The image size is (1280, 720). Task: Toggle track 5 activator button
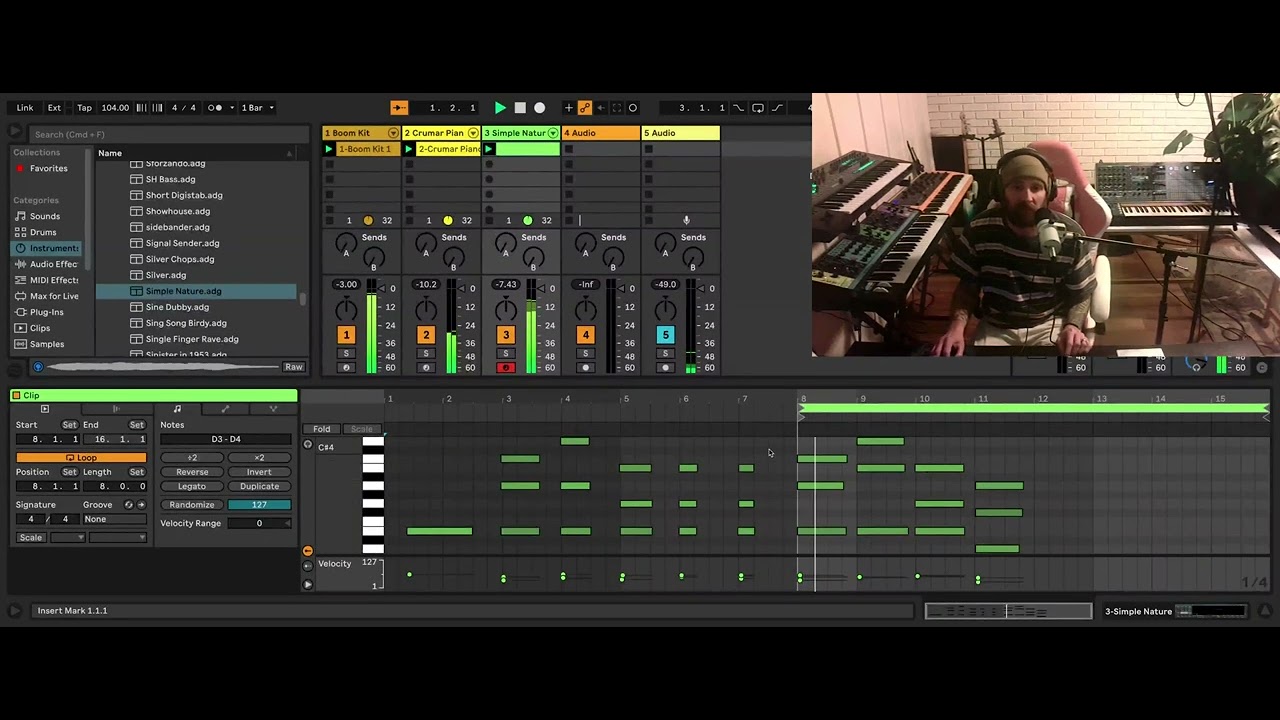666,335
